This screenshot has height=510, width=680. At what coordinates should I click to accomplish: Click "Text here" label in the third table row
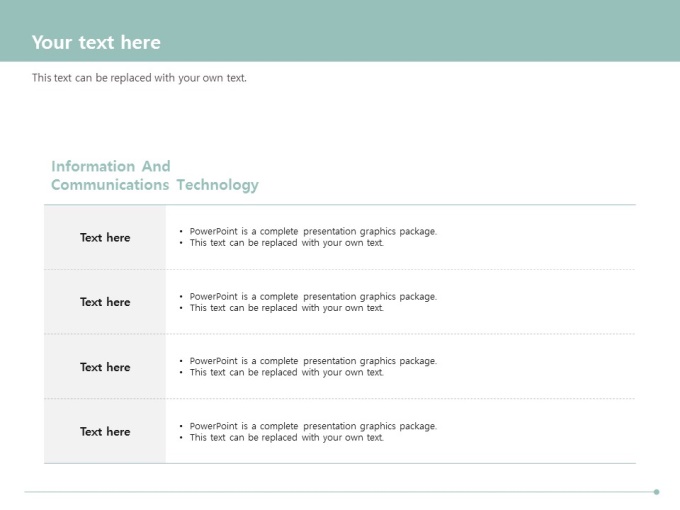tap(105, 367)
